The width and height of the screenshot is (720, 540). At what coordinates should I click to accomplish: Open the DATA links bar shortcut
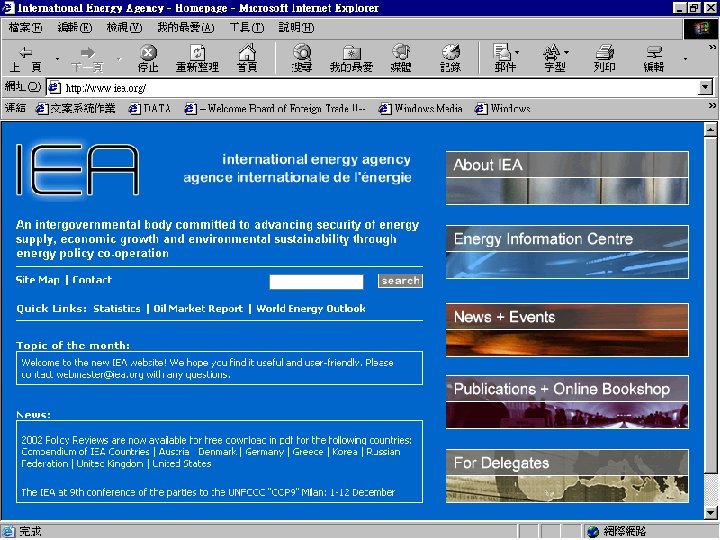150,108
